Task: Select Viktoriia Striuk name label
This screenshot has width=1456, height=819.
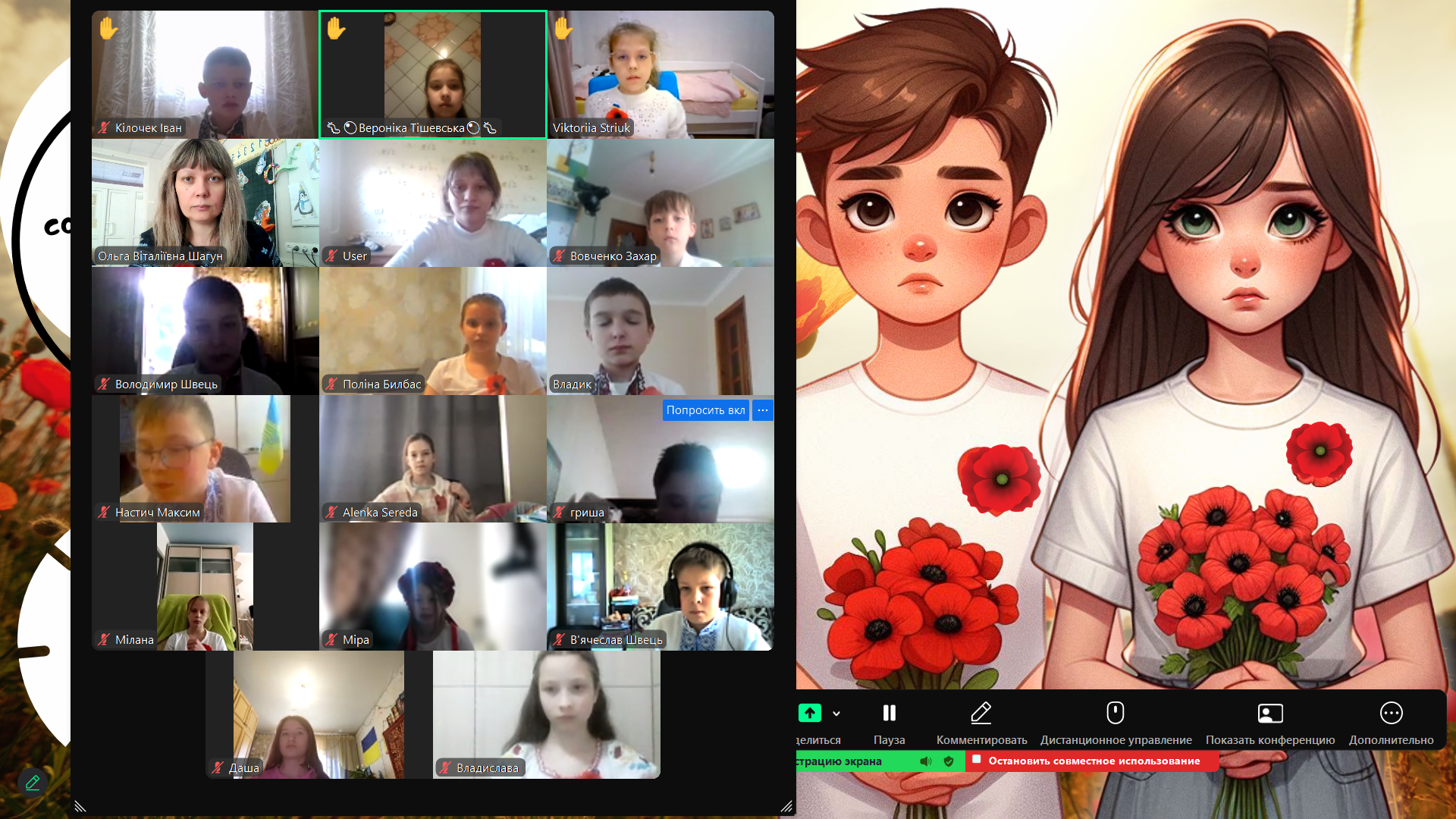Action: click(x=591, y=128)
